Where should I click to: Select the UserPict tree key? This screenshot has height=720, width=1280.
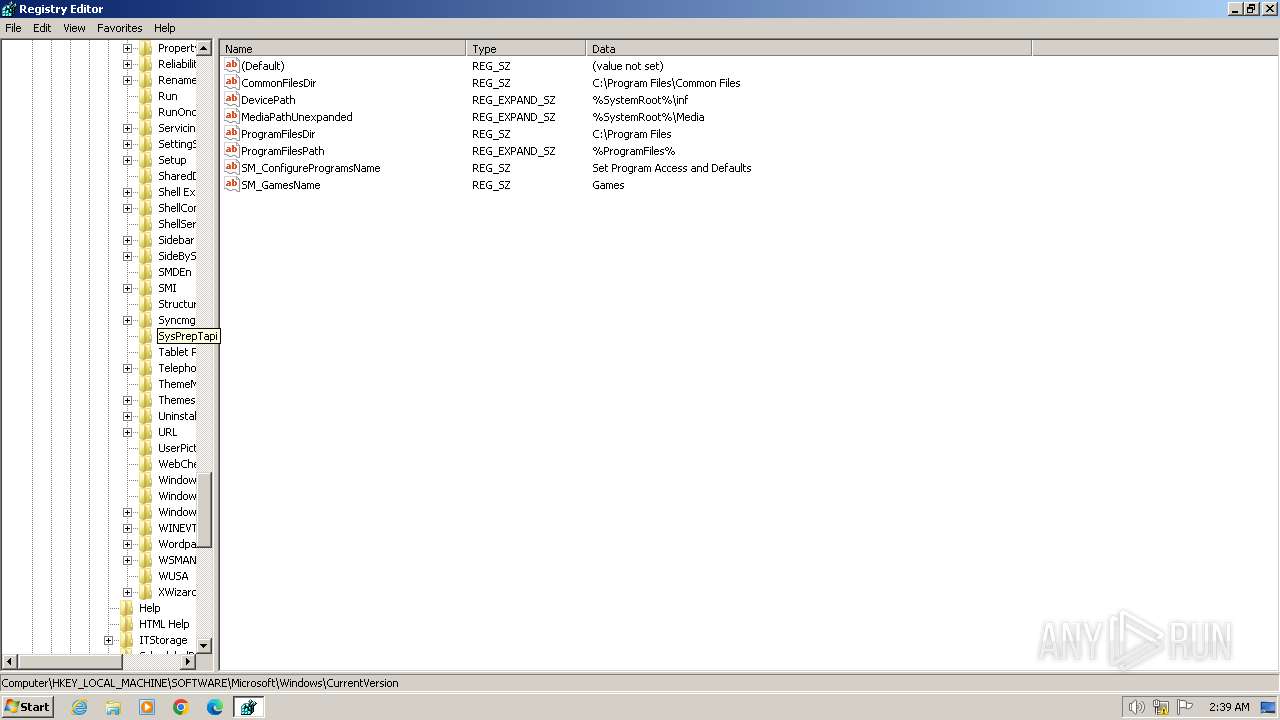[x=177, y=448]
